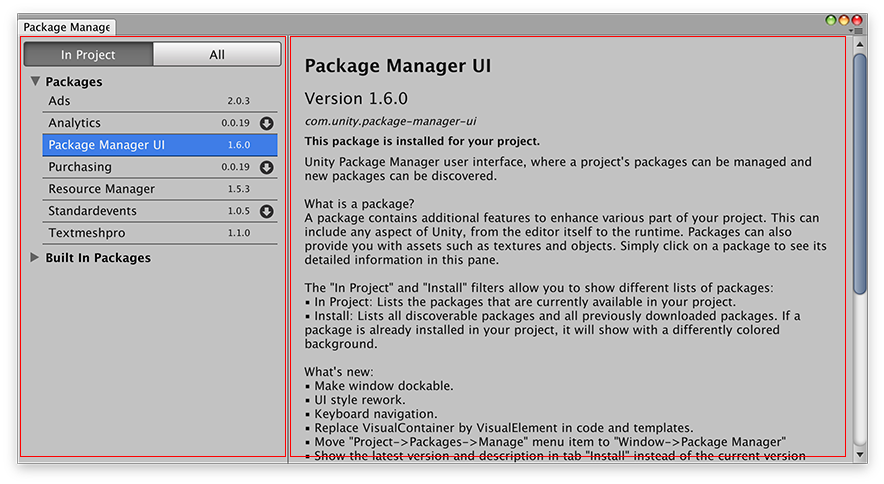This screenshot has width=884, height=484.
Task: Select the Package Manager window tab
Action: (x=67, y=27)
